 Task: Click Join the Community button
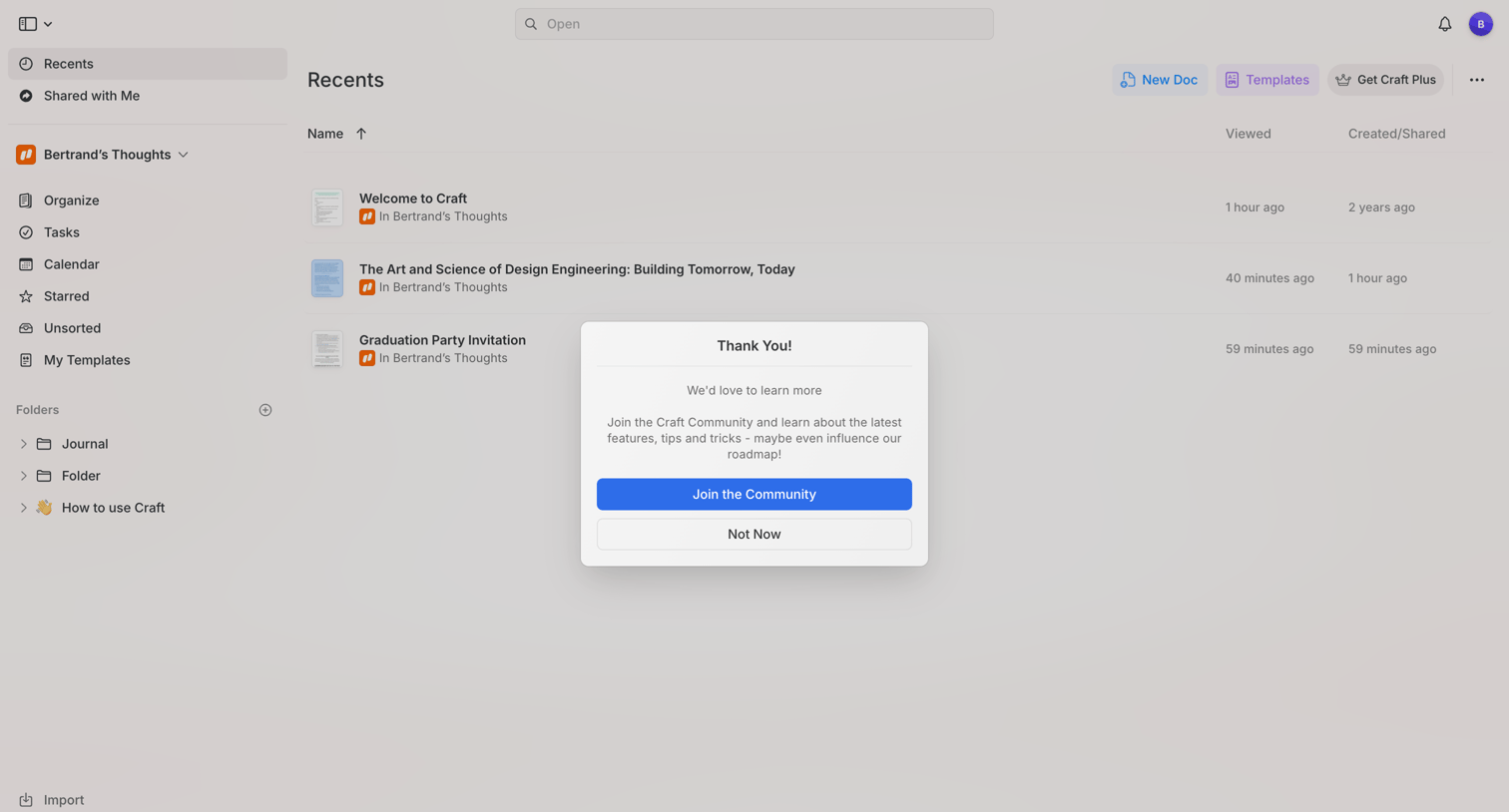coord(754,494)
